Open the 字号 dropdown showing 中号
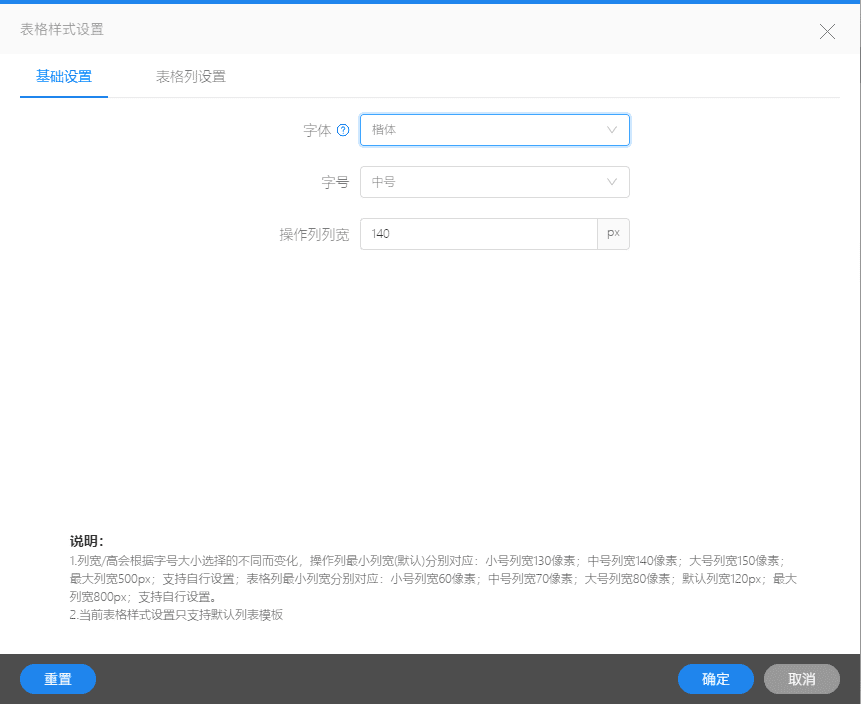The image size is (861, 704). (494, 182)
